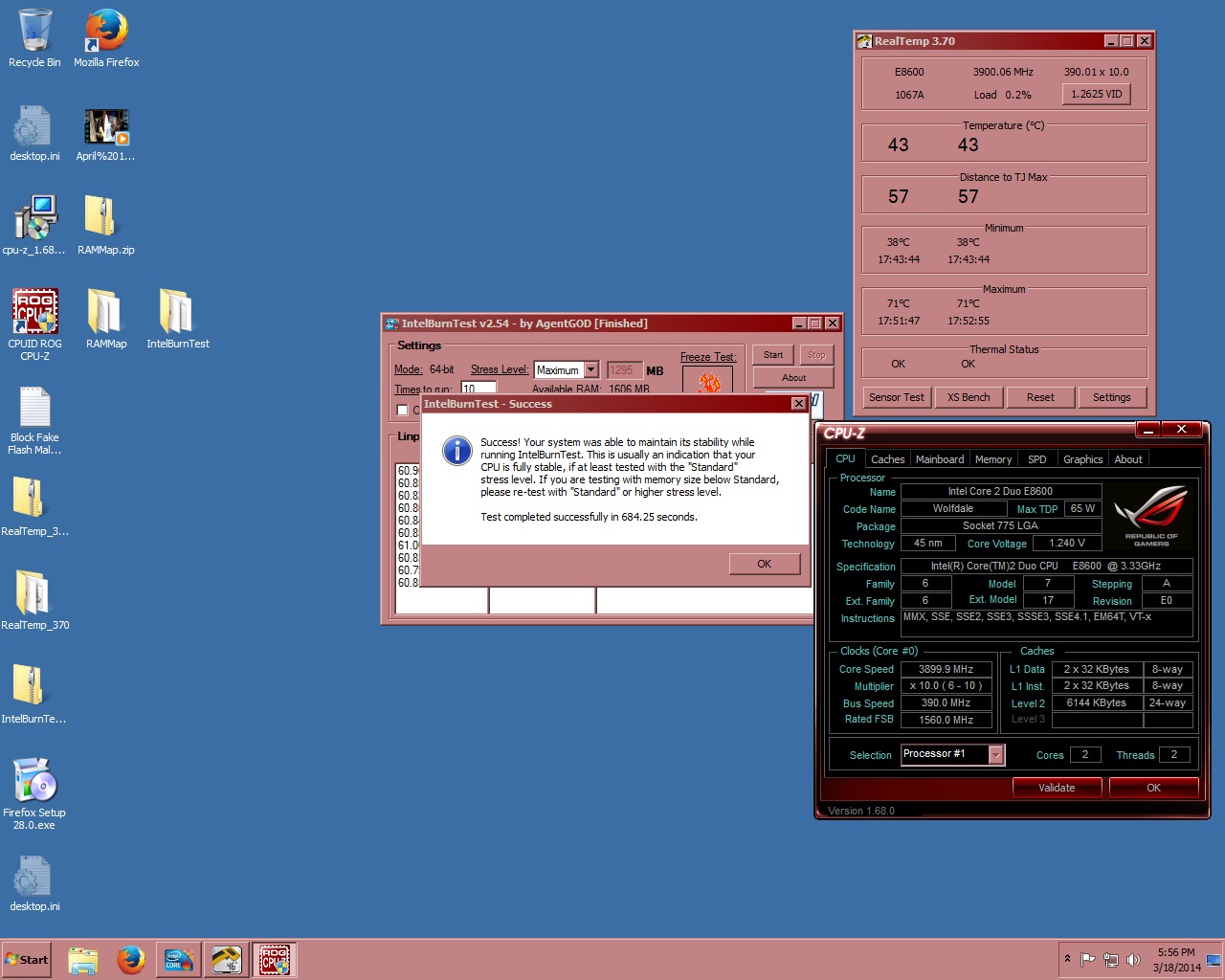Viewport: 1225px width, 980px height.
Task: Switch to the About tab in CPU-Z
Action: 1128,459
